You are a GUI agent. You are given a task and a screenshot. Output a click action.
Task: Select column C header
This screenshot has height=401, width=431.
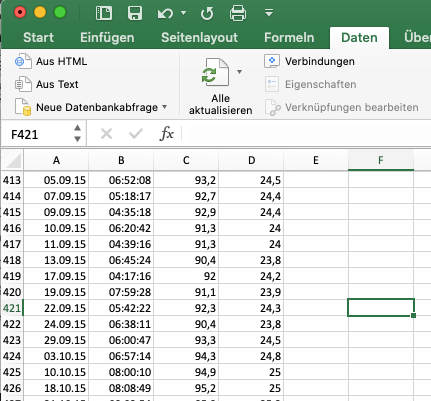pyautogui.click(x=186, y=160)
